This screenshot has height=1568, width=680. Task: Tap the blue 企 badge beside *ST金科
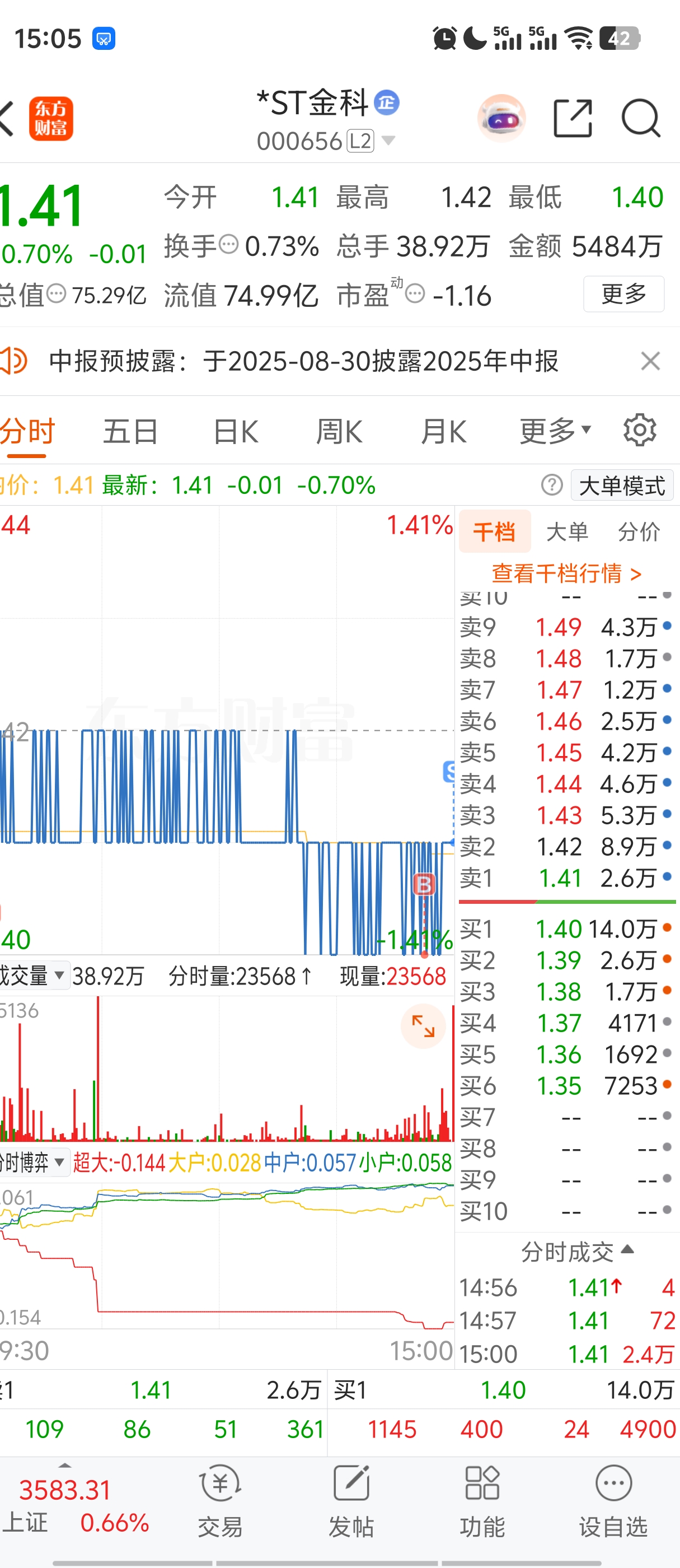click(387, 102)
